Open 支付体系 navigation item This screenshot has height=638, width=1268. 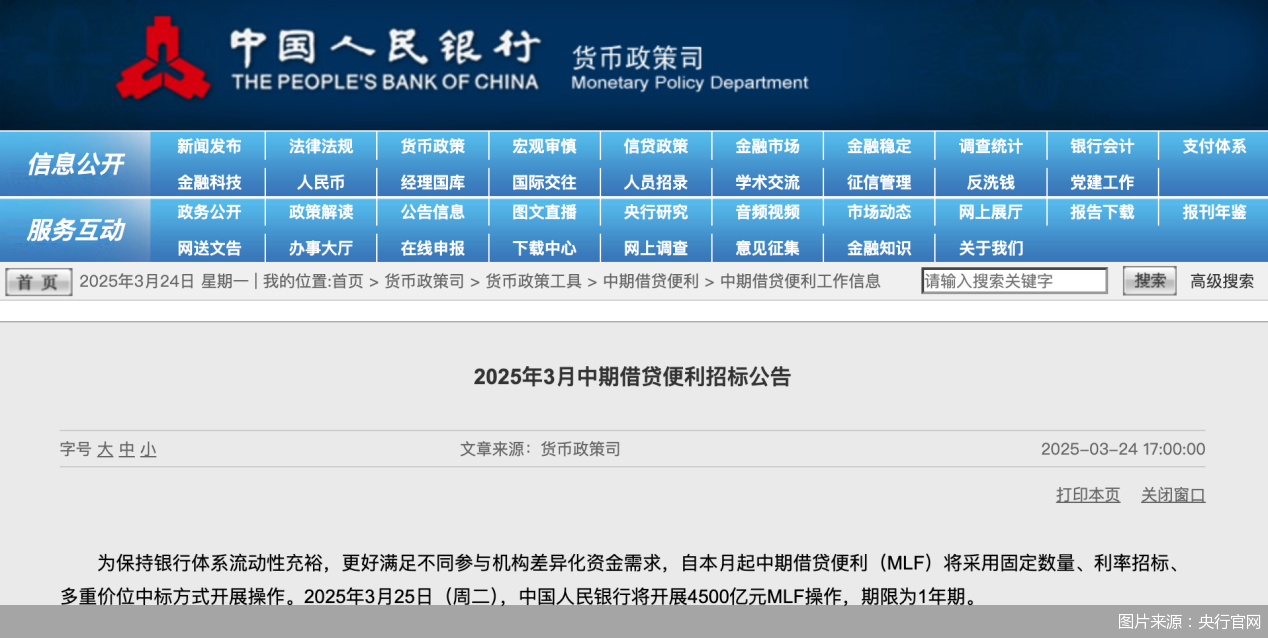1215,146
